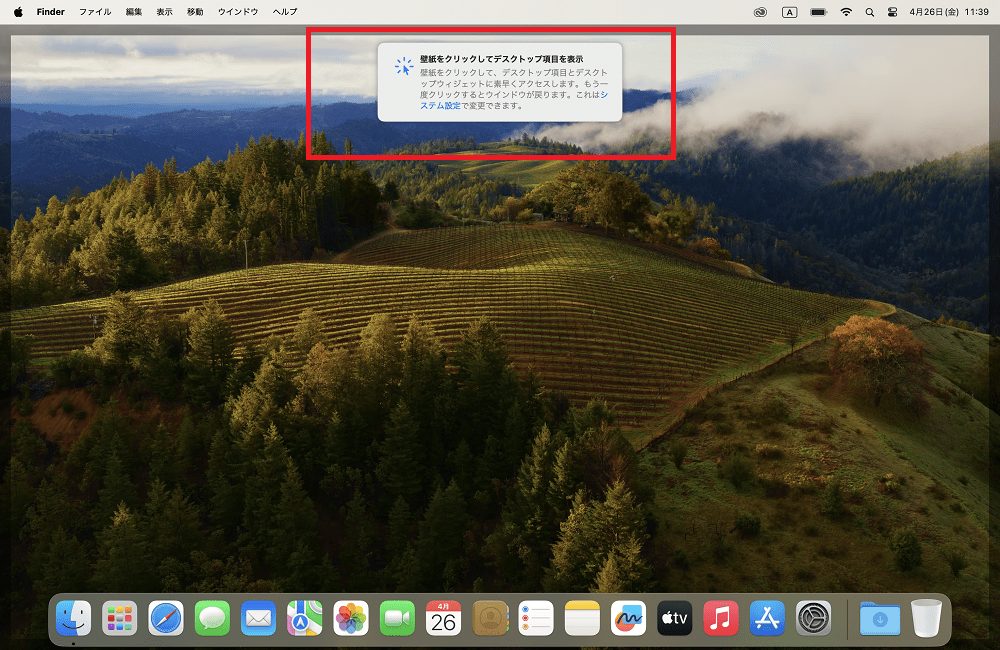Open the Photos app in Dock
Viewport: 1000px width, 650px height.
[351, 618]
